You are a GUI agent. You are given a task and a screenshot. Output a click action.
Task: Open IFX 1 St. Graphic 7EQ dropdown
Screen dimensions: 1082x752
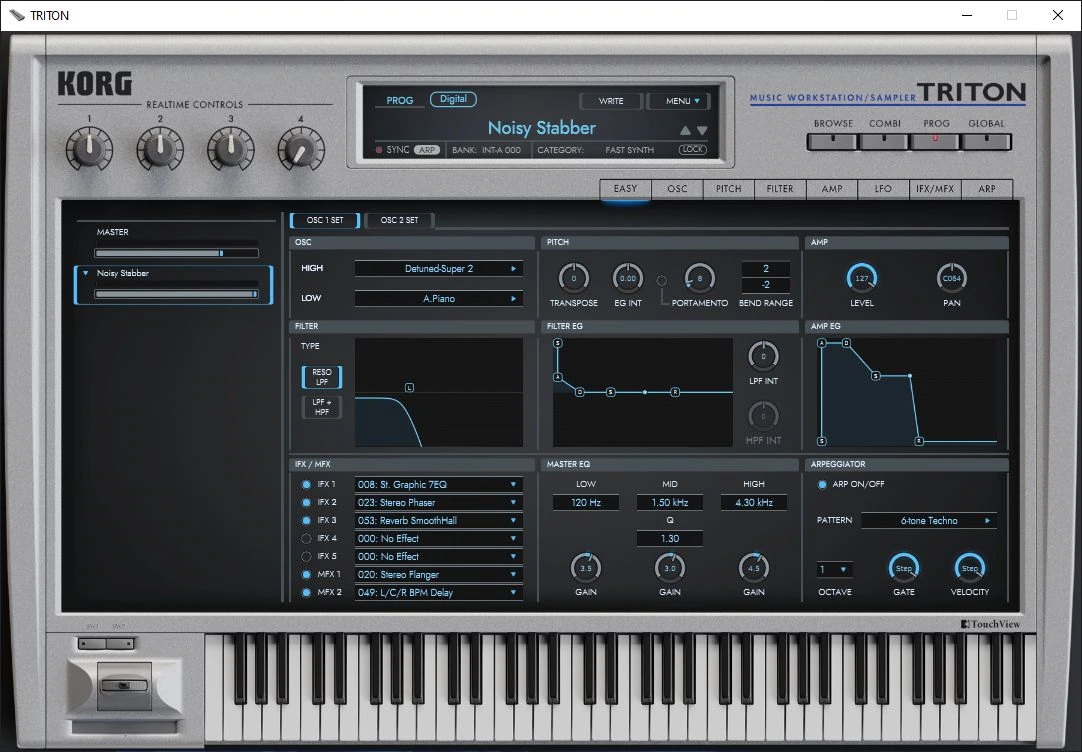[439, 485]
